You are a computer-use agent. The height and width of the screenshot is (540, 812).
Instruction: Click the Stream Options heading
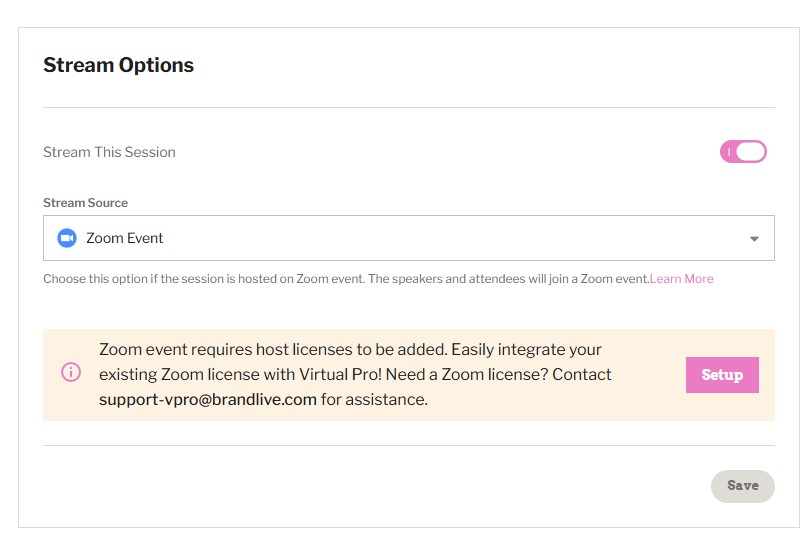click(119, 65)
